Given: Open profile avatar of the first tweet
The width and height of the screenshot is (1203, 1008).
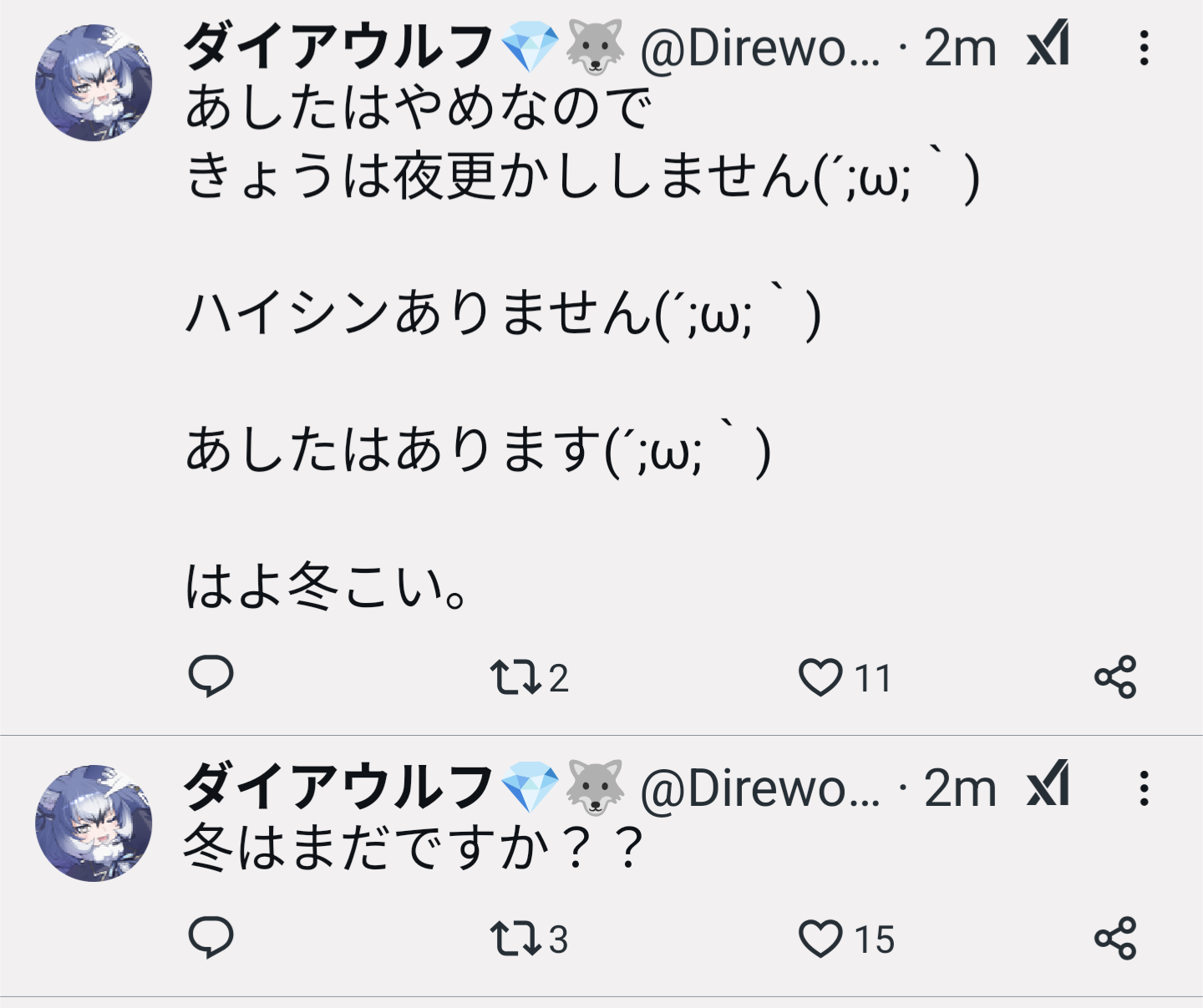Looking at the screenshot, I should (x=94, y=83).
